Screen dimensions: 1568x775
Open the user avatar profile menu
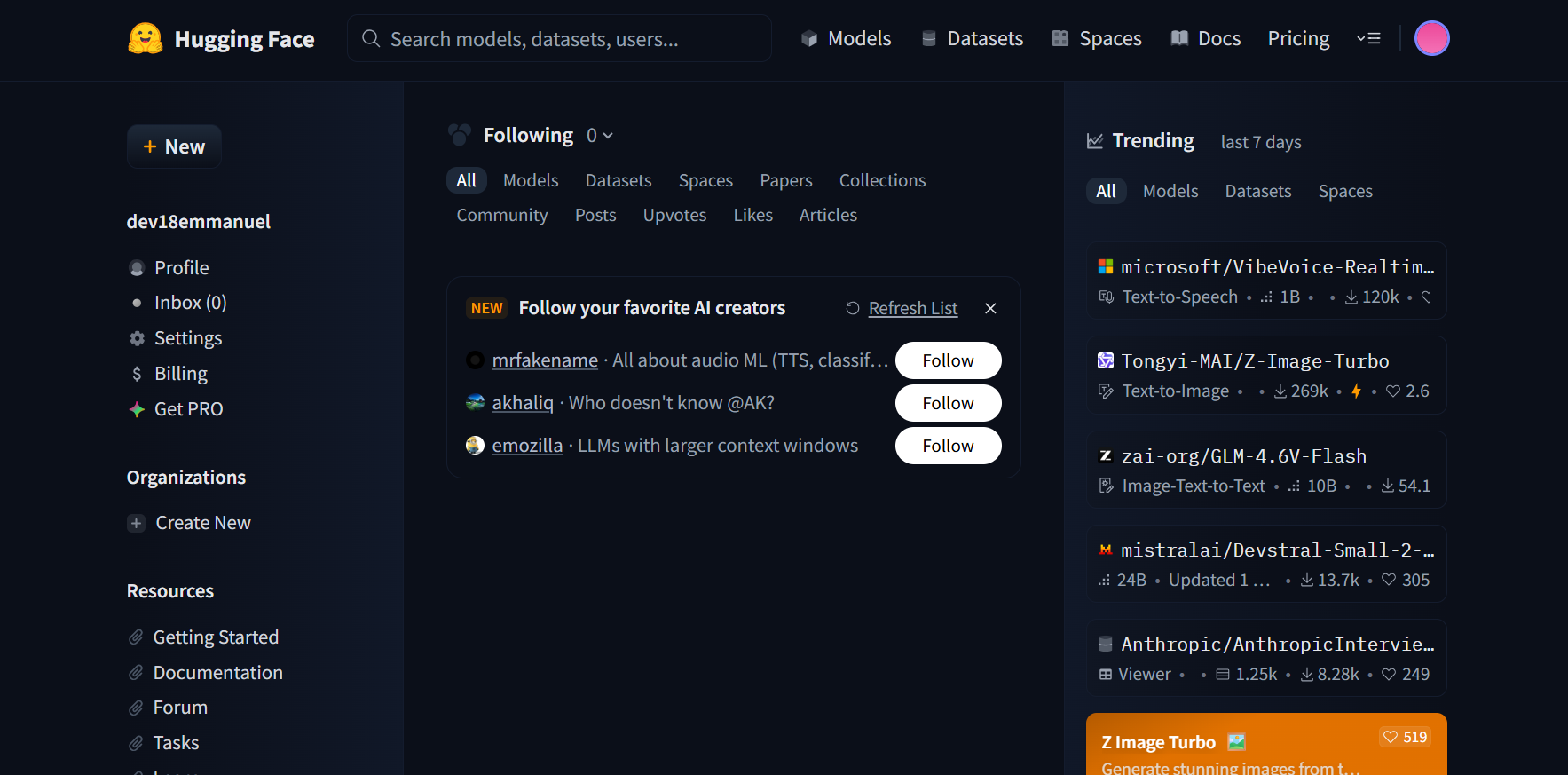pyautogui.click(x=1430, y=38)
